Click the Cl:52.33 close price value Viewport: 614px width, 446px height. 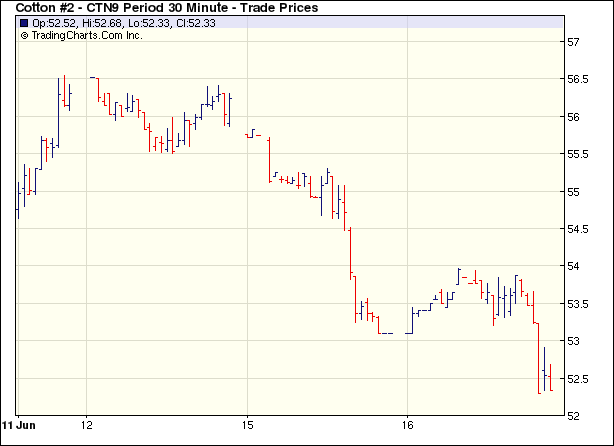coord(192,22)
